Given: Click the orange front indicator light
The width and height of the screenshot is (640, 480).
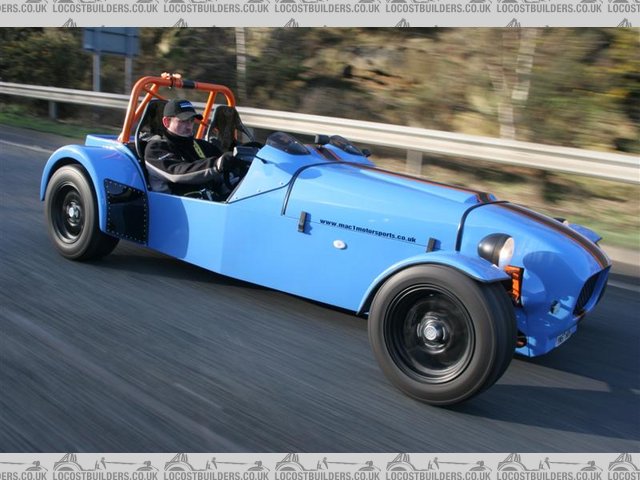Looking at the screenshot, I should pos(515,282).
